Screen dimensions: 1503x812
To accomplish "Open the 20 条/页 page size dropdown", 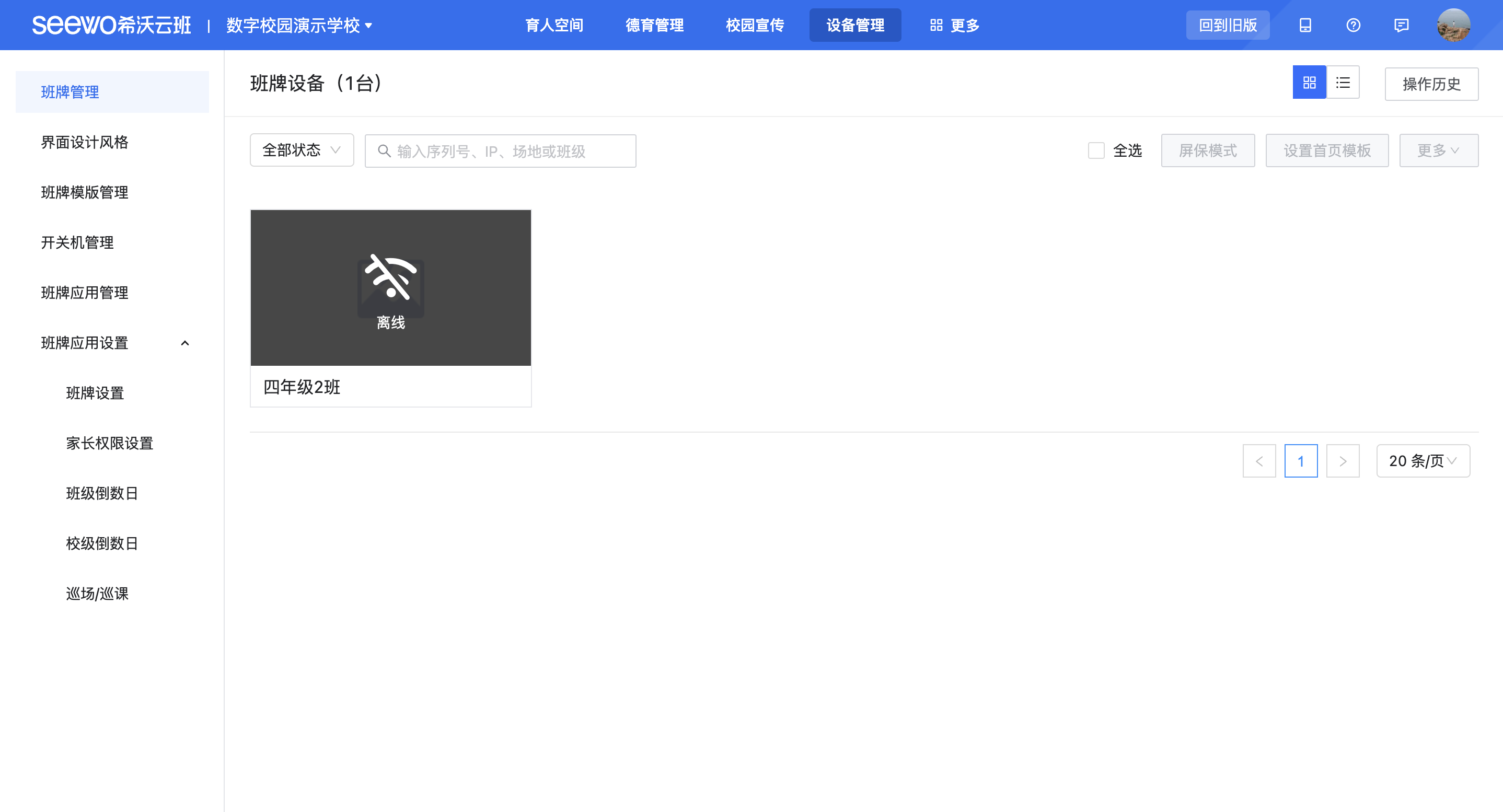I will pos(1423,461).
